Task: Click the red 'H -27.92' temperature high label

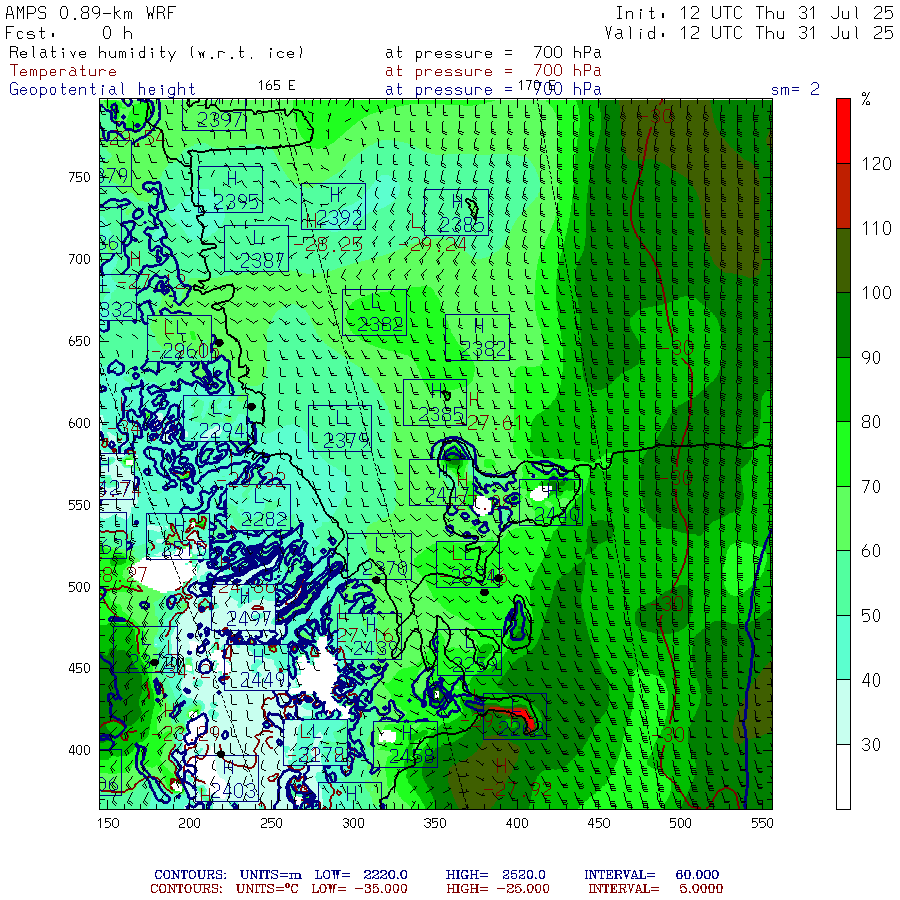Action: click(517, 779)
